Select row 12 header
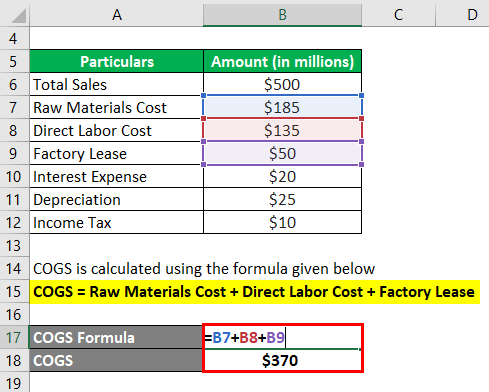This screenshot has width=489, height=392. [14, 223]
